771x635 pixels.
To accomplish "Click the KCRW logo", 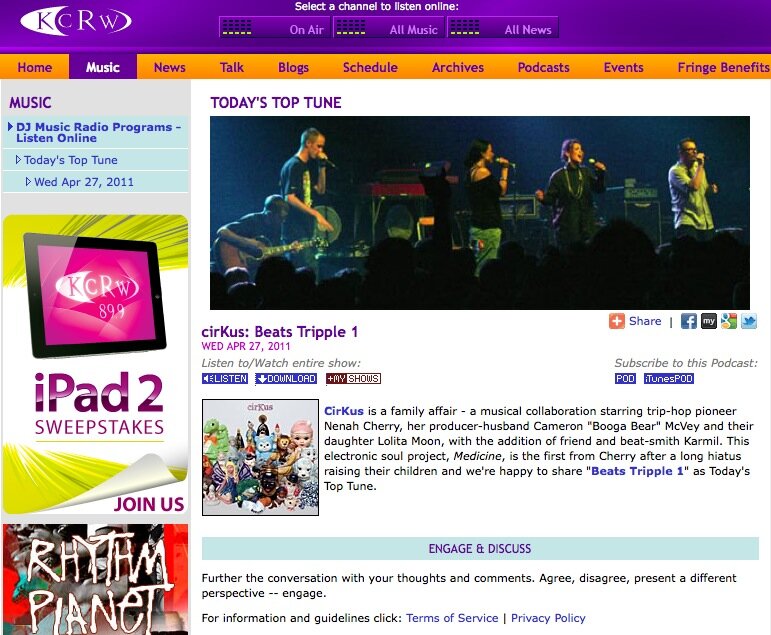I will click(x=75, y=22).
